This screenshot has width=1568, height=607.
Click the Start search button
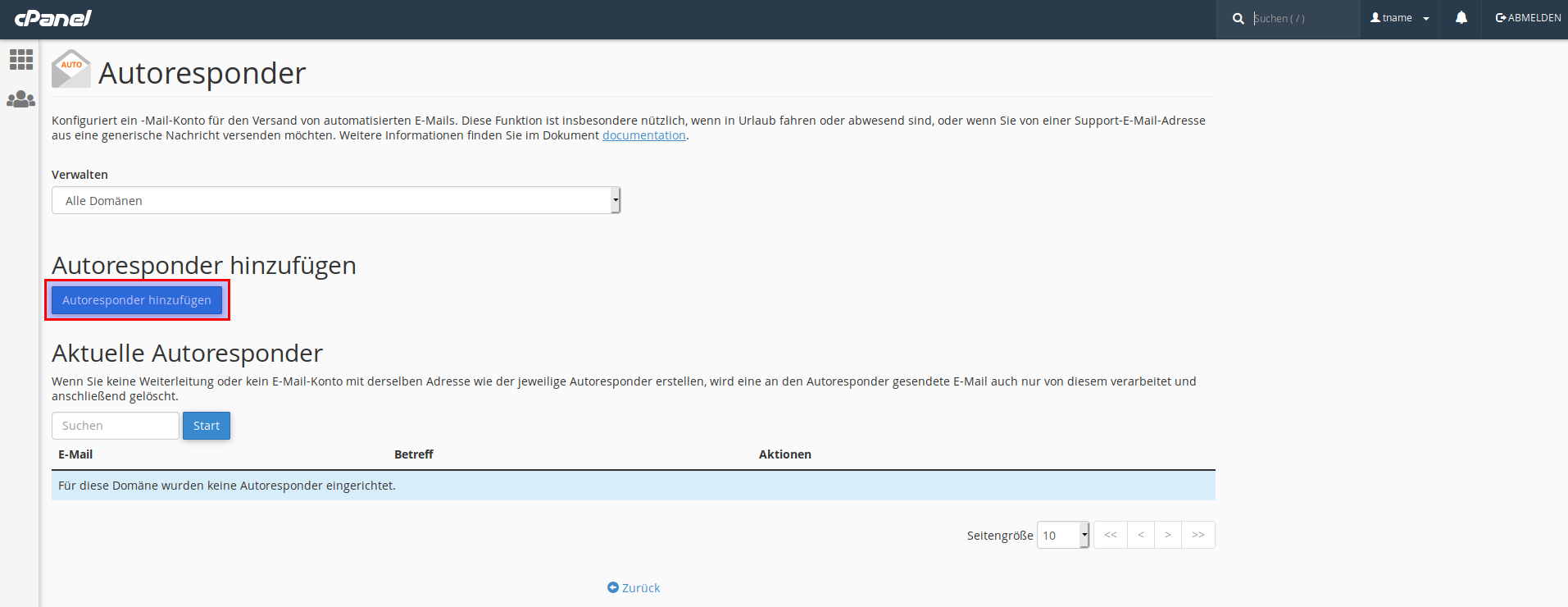[x=207, y=426]
